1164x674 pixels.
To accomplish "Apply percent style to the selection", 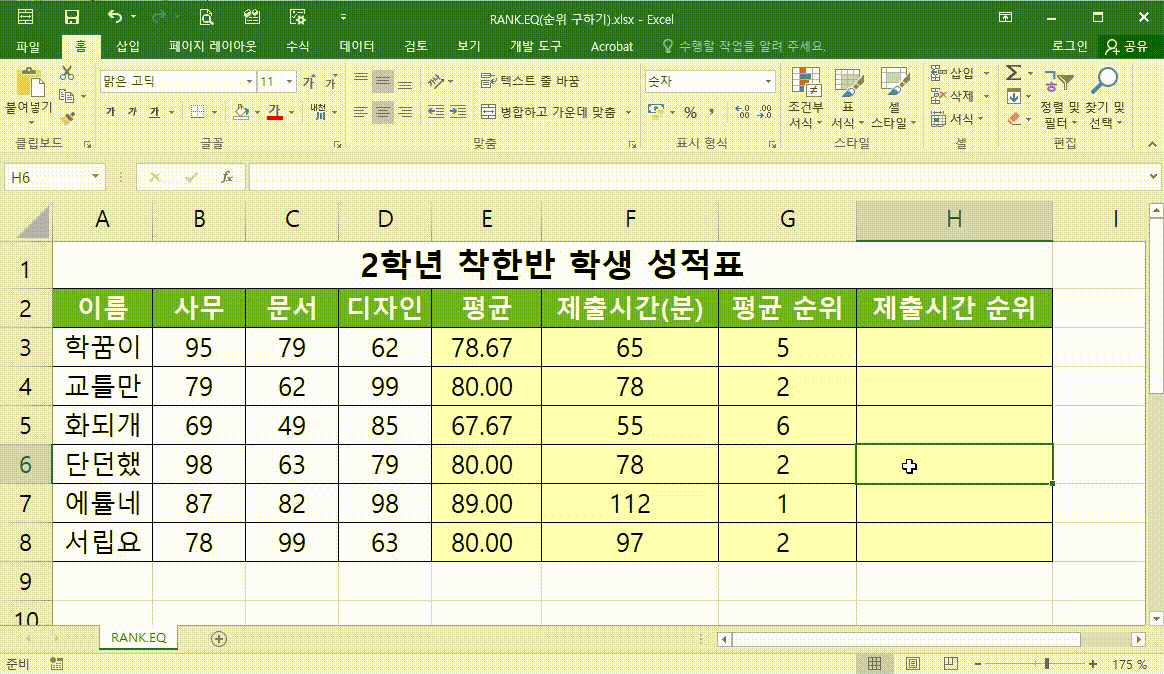I will pyautogui.click(x=689, y=112).
